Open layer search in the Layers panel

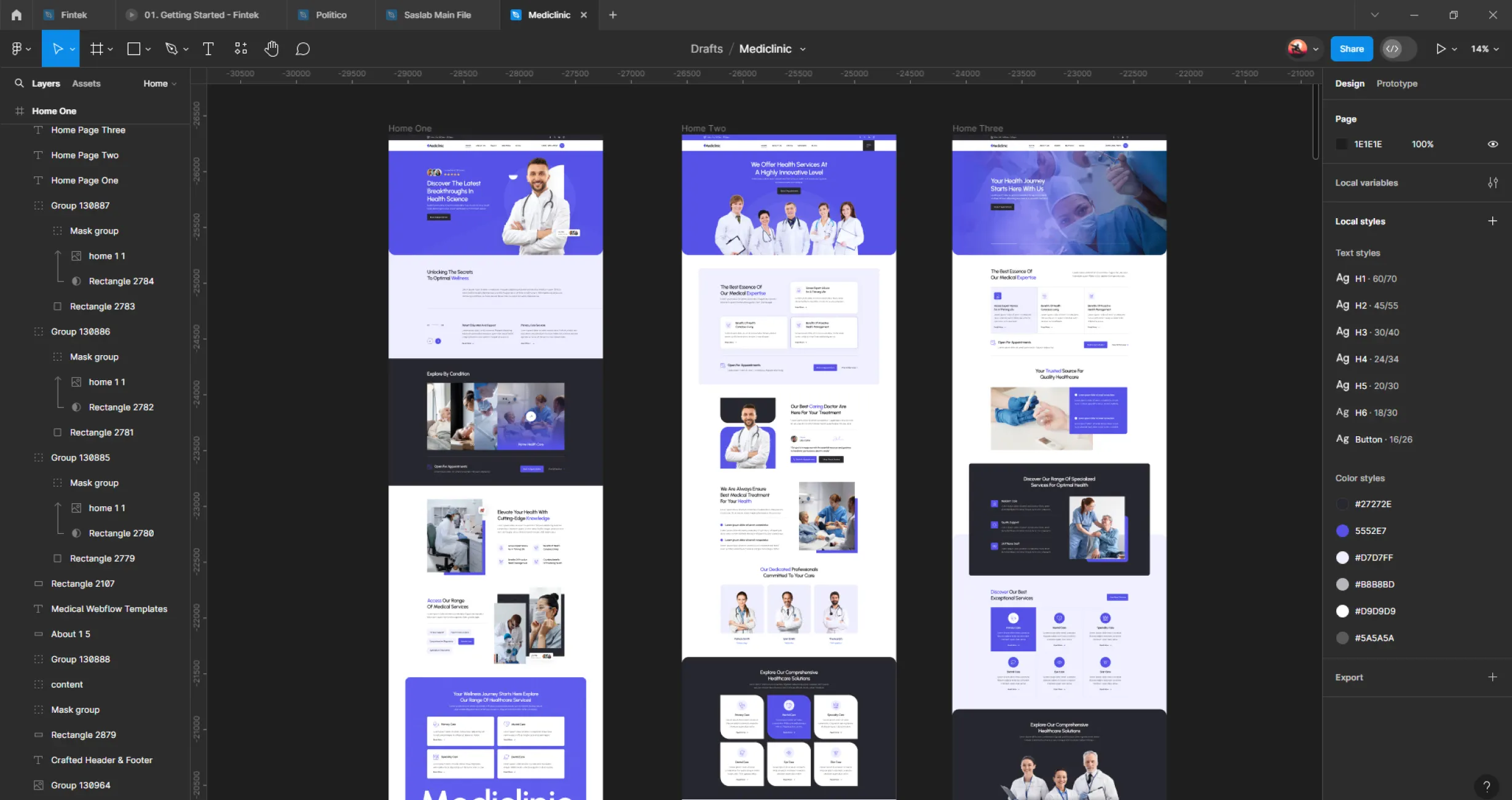point(19,83)
